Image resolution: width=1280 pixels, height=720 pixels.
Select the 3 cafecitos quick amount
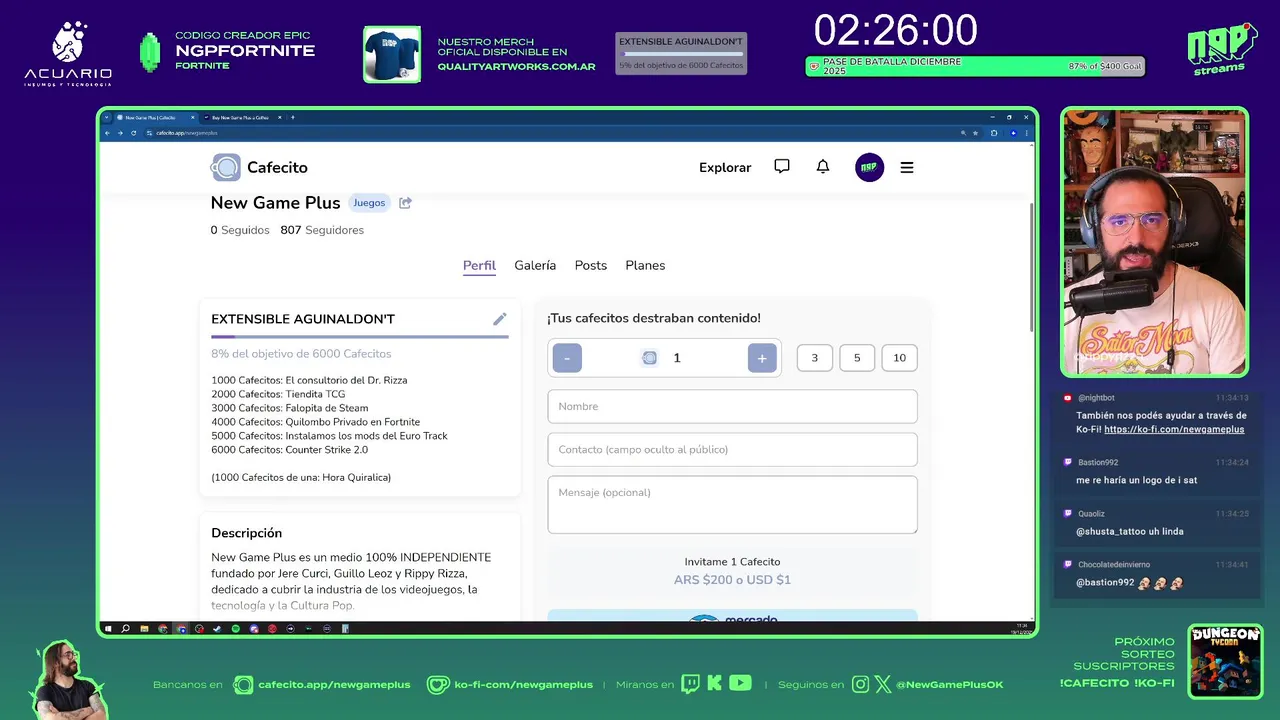click(x=815, y=358)
